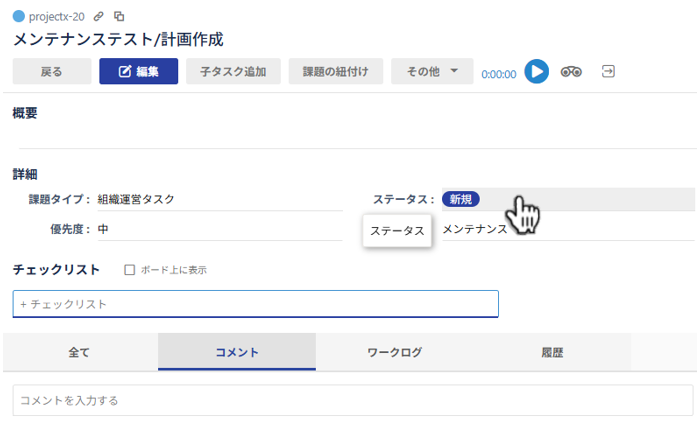Viewport: 699px width, 422px height.
Task: Click the binoculars watch icon
Action: (571, 71)
